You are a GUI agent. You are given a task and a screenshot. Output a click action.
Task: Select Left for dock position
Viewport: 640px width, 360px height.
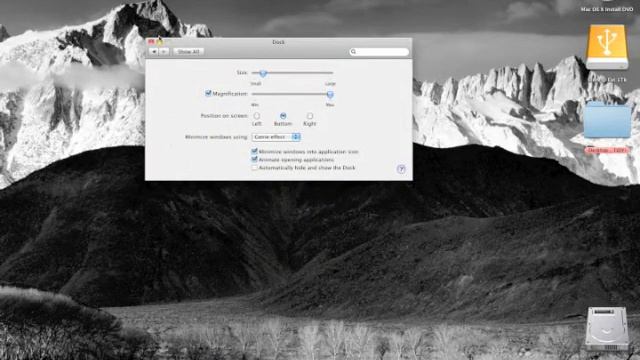(257, 116)
